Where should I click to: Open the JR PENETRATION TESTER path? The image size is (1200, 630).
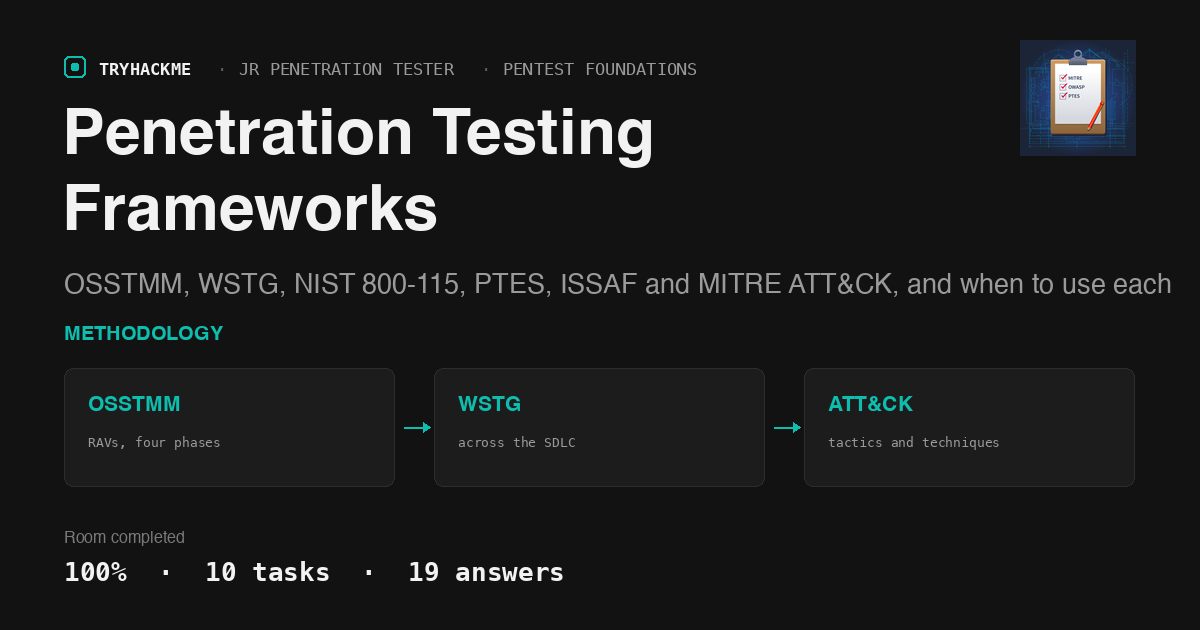point(346,69)
